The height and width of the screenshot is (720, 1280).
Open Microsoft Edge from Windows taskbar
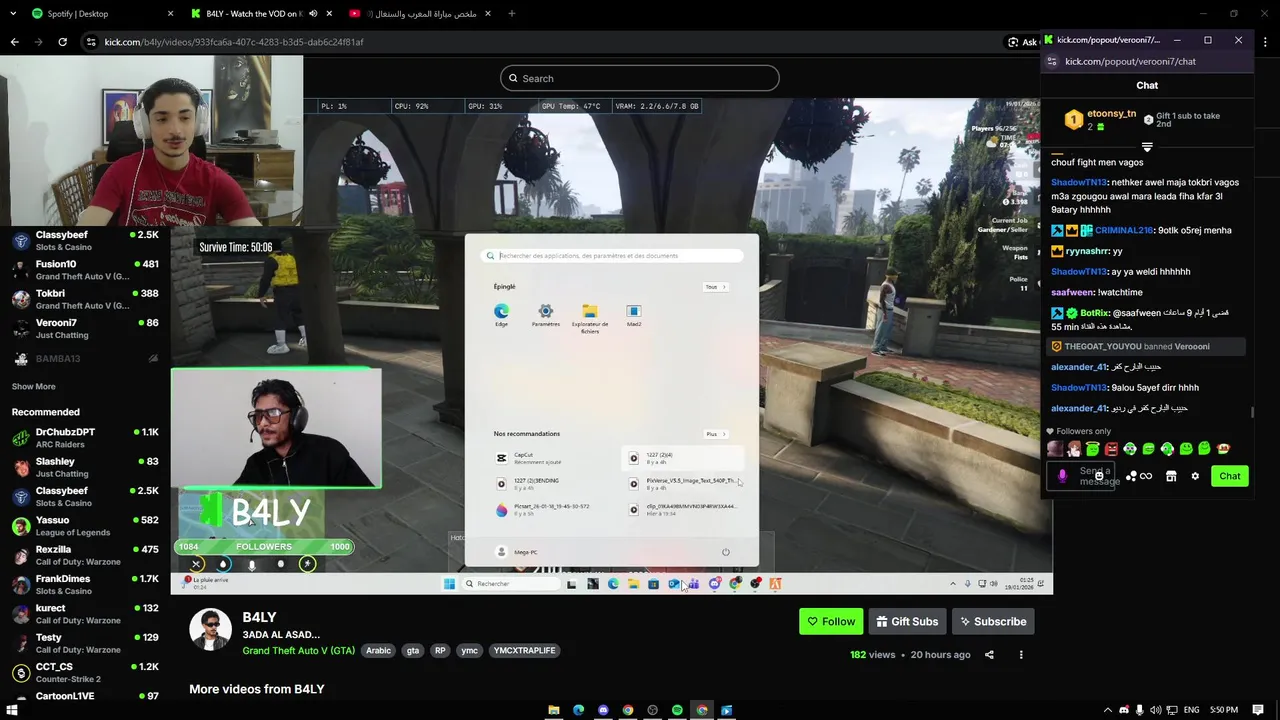coord(578,710)
